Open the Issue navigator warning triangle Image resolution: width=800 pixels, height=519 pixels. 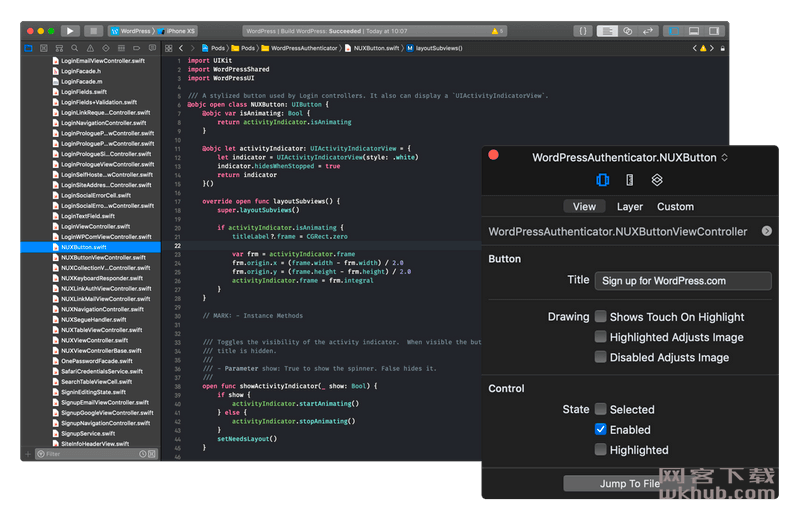click(90, 48)
